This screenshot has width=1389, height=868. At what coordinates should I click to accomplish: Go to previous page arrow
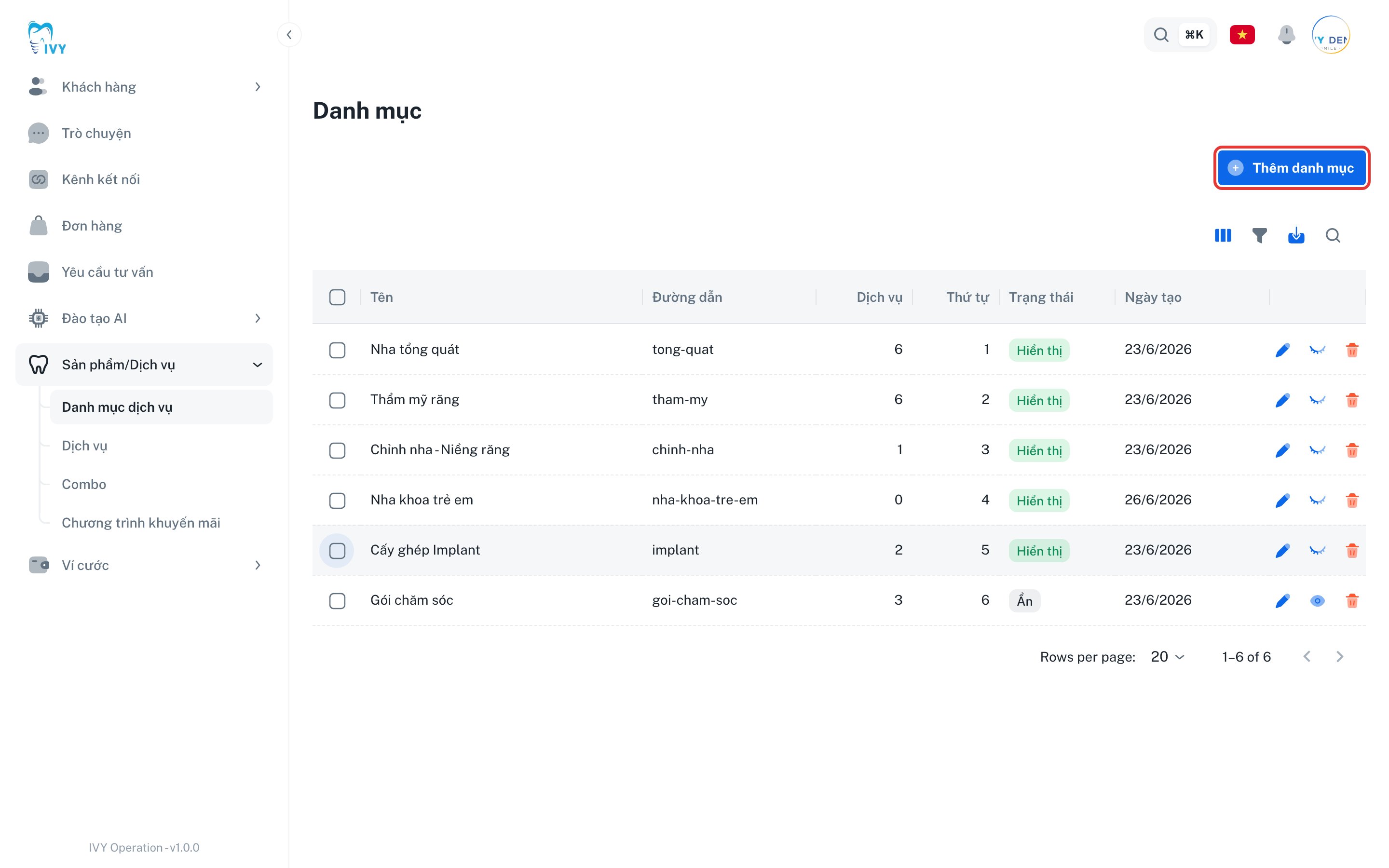coord(1307,656)
